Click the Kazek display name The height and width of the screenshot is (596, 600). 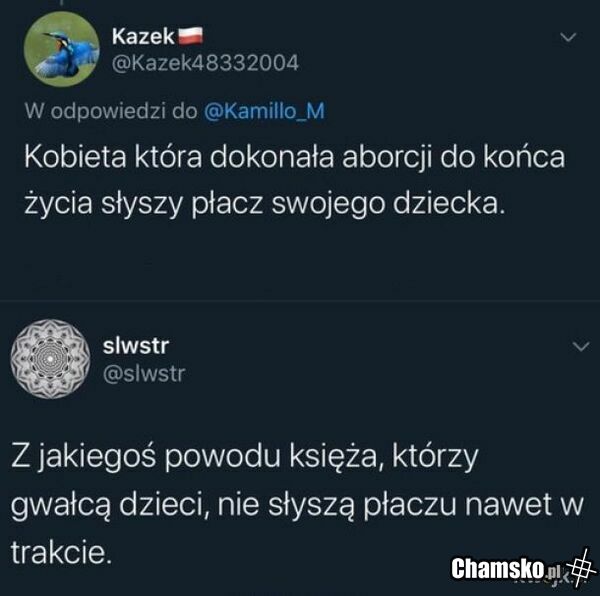[143, 37]
